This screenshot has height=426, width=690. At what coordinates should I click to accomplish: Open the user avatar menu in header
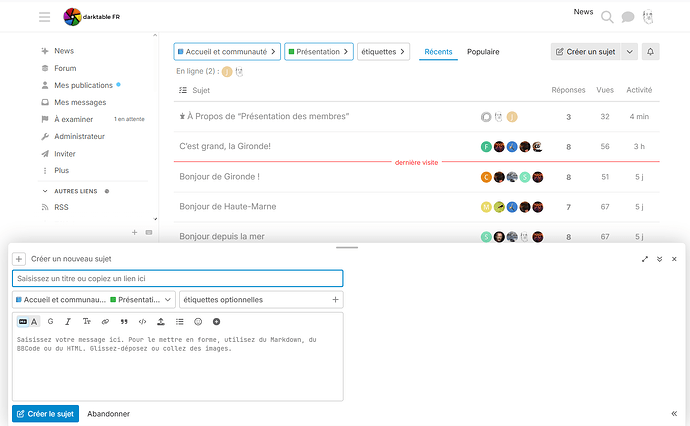pyautogui.click(x=648, y=17)
